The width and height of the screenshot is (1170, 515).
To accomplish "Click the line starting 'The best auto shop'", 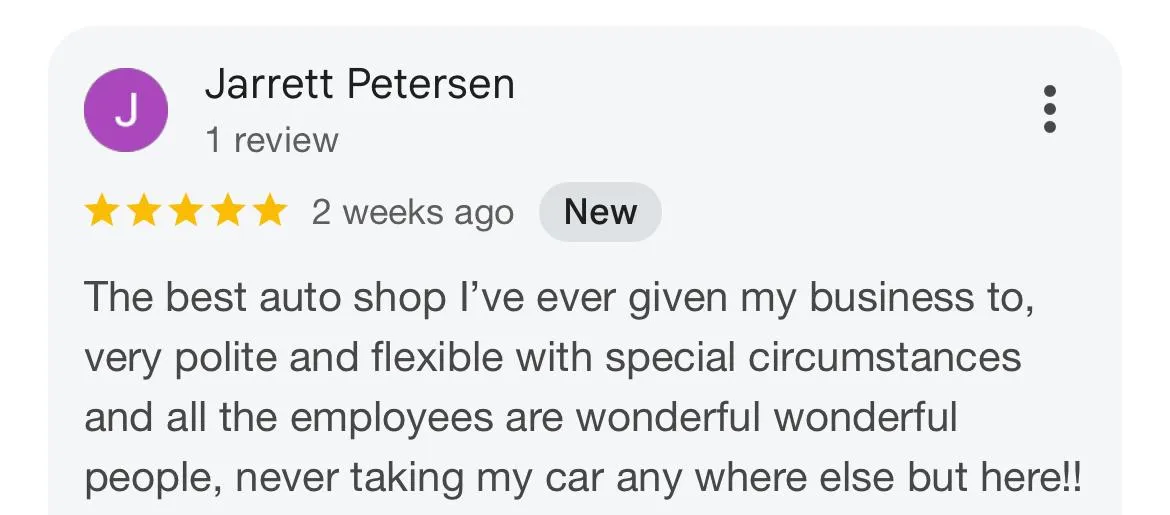I will pyautogui.click(x=559, y=298).
